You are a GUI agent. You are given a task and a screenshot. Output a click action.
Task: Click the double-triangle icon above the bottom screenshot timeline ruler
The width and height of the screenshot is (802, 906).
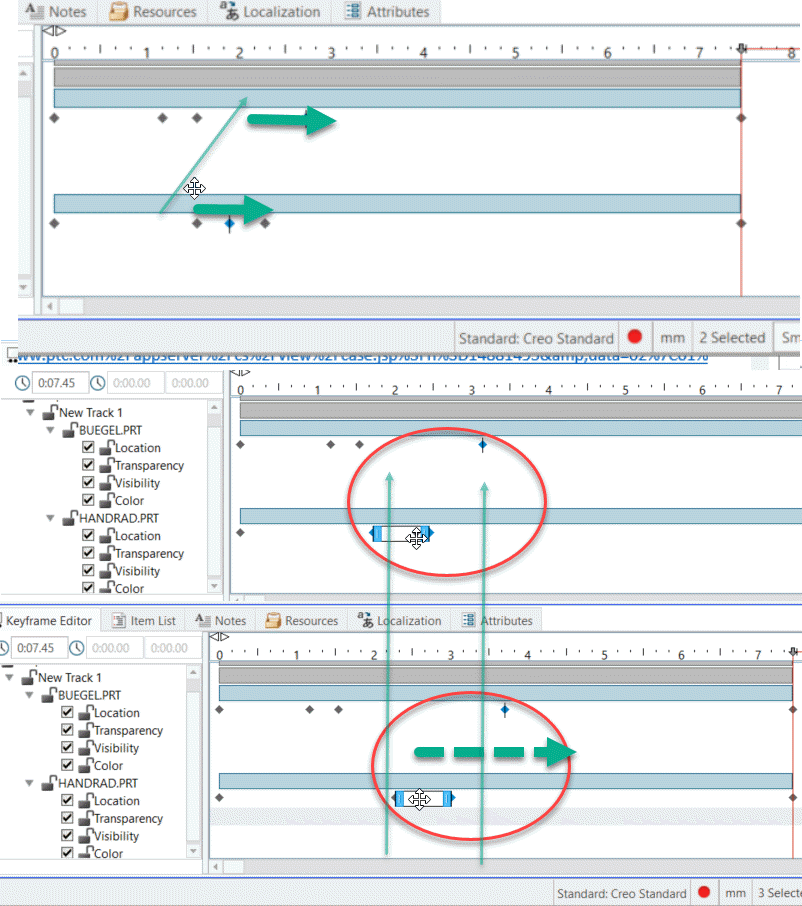point(219,637)
